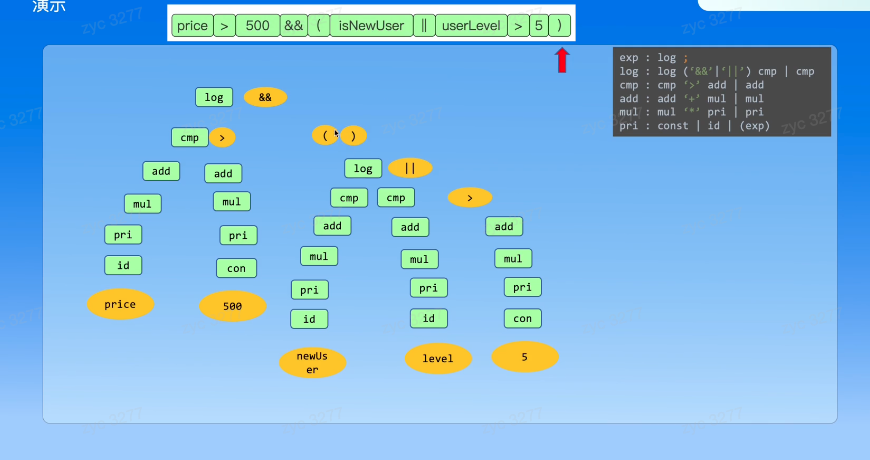Select grammar line 'pri : const | id | (exp)'
This screenshot has width=870, height=460.
[x=695, y=126]
